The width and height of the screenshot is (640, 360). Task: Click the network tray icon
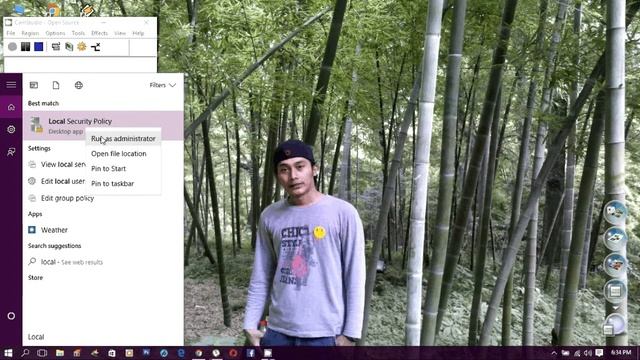pos(577,353)
